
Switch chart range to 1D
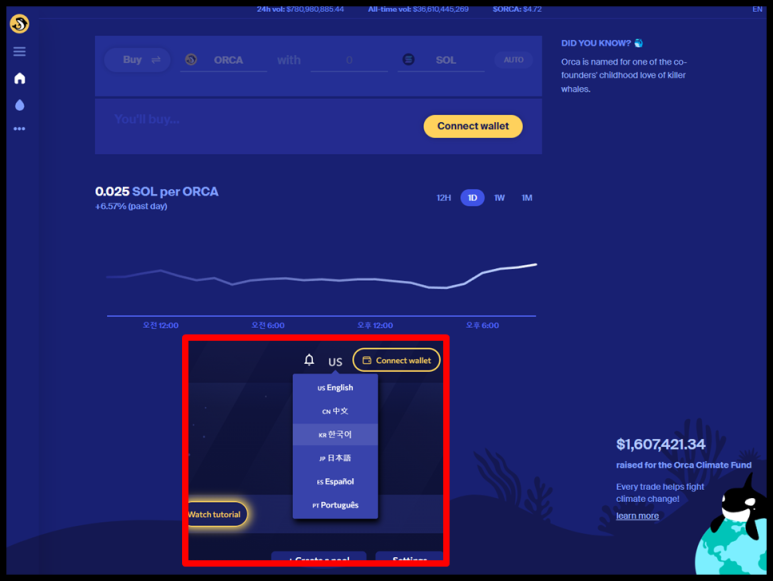[x=472, y=198]
